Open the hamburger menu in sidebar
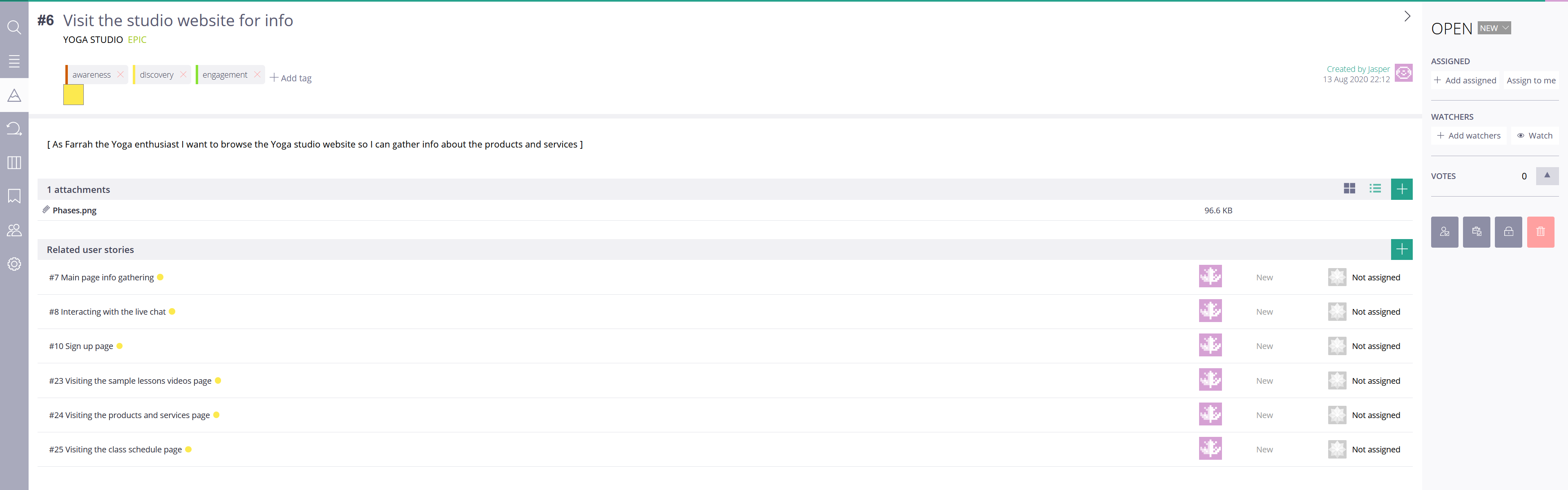1568x490 pixels. coord(14,61)
